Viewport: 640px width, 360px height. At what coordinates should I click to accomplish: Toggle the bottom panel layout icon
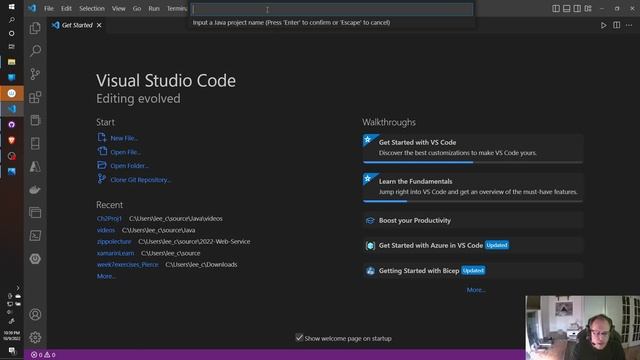click(x=567, y=8)
